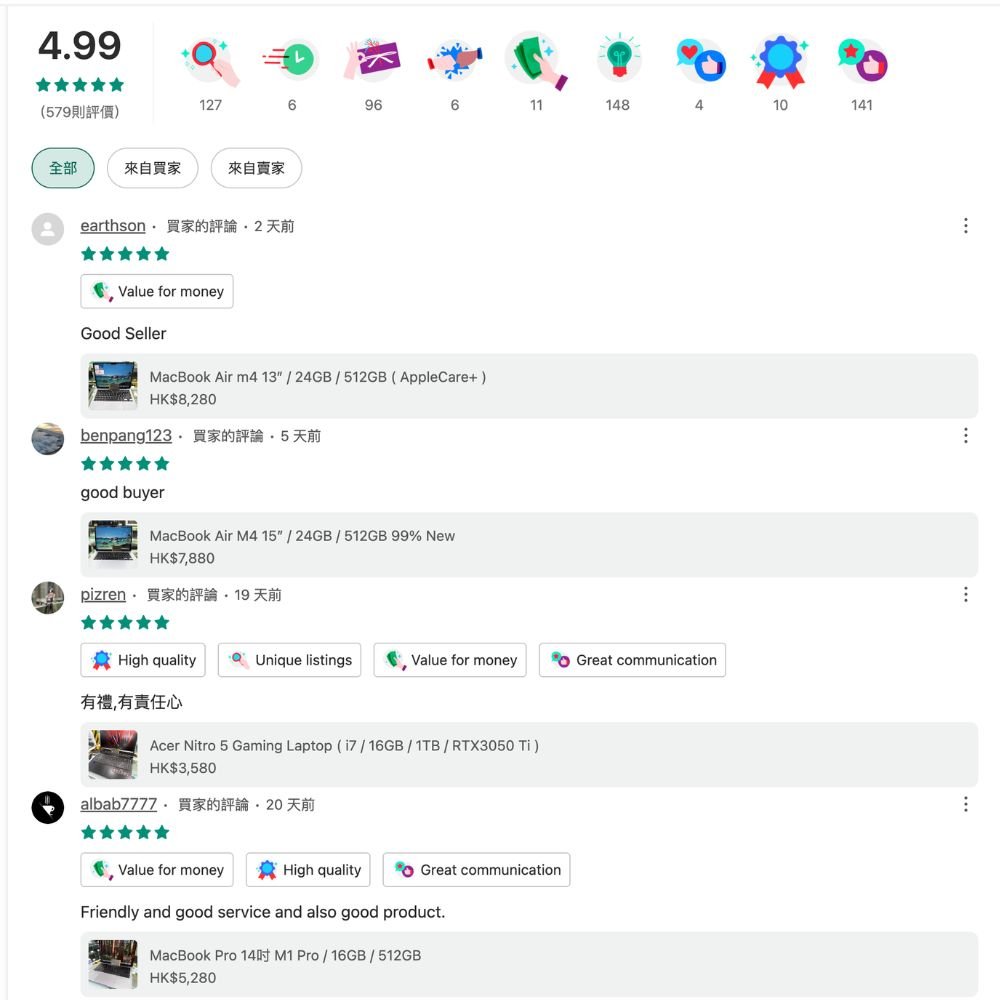Click the blue ribbon award badge icon
Viewport: 1000px width, 1000px height.
click(x=780, y=62)
